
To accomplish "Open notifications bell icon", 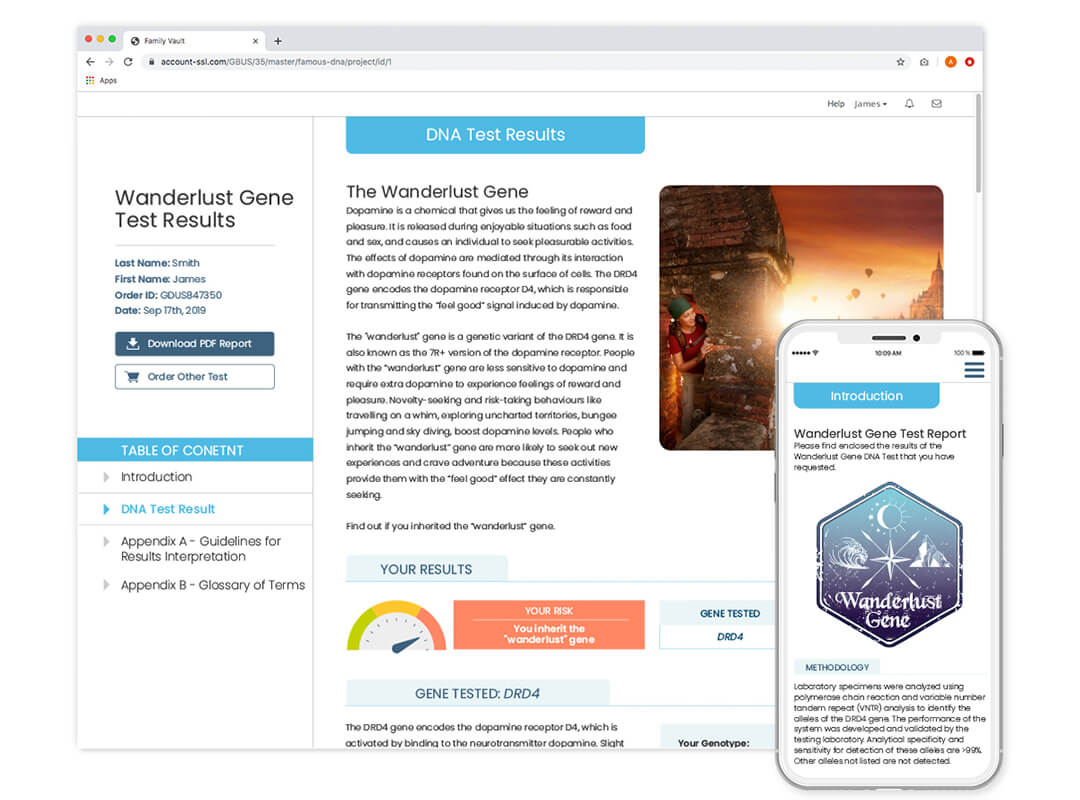I will click(x=909, y=103).
